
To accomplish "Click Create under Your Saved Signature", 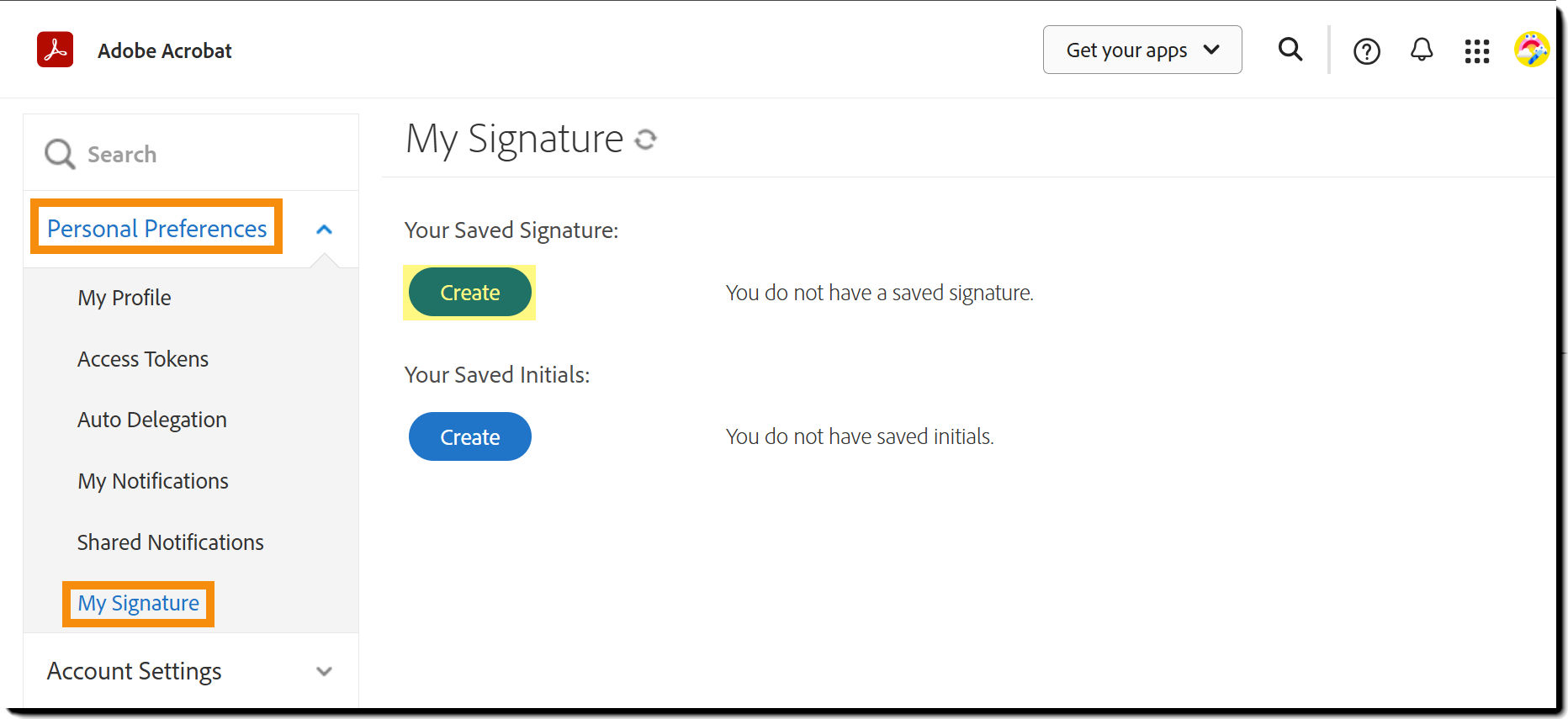I will point(469,293).
